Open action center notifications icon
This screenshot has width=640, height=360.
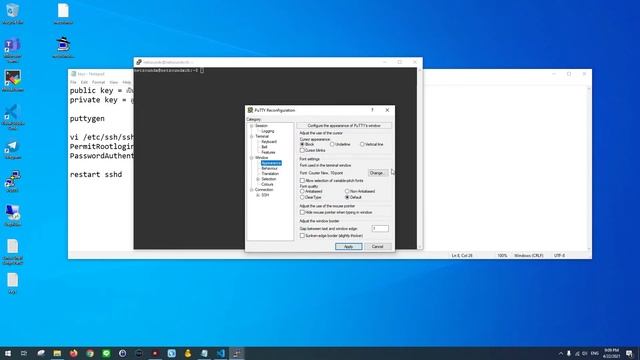click(629, 353)
